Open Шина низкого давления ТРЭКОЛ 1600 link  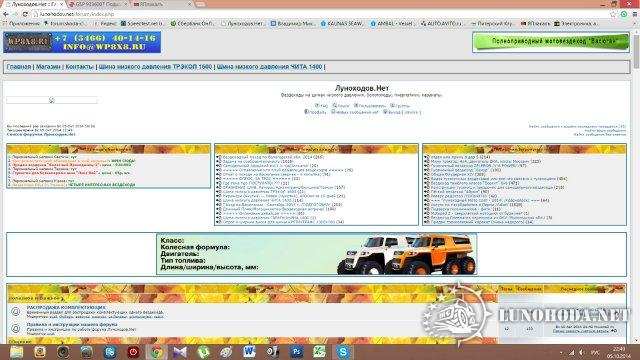tap(156, 67)
